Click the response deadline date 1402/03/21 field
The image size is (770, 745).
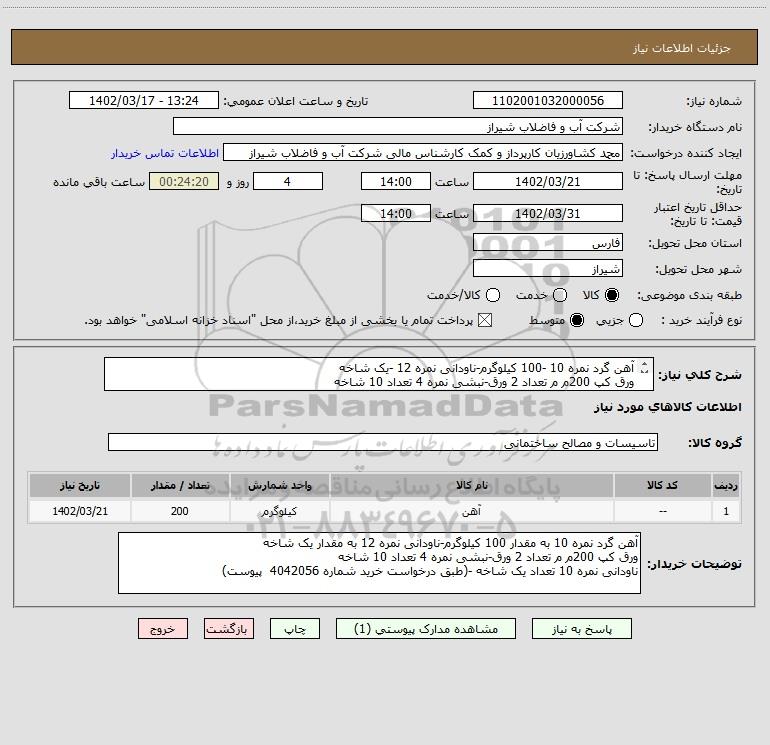coord(548,181)
